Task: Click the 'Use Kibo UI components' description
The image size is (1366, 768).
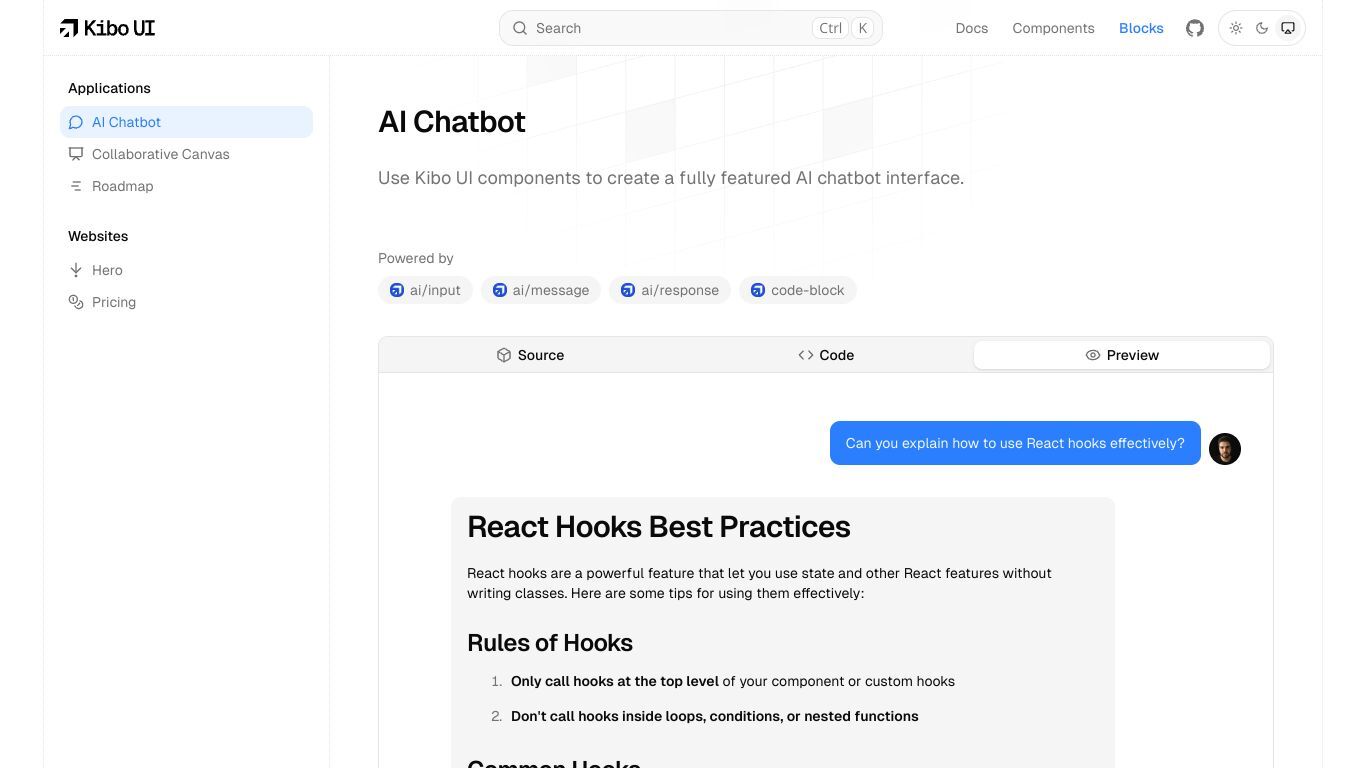Action: tap(671, 178)
